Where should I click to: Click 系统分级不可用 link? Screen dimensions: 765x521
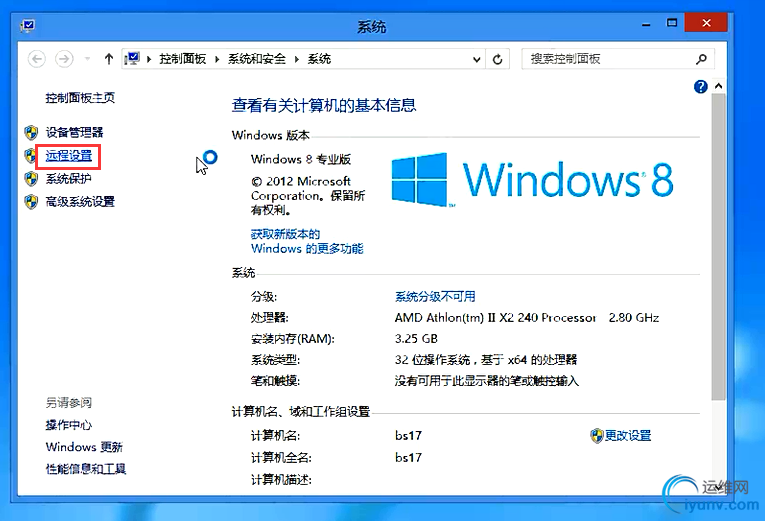(x=435, y=296)
